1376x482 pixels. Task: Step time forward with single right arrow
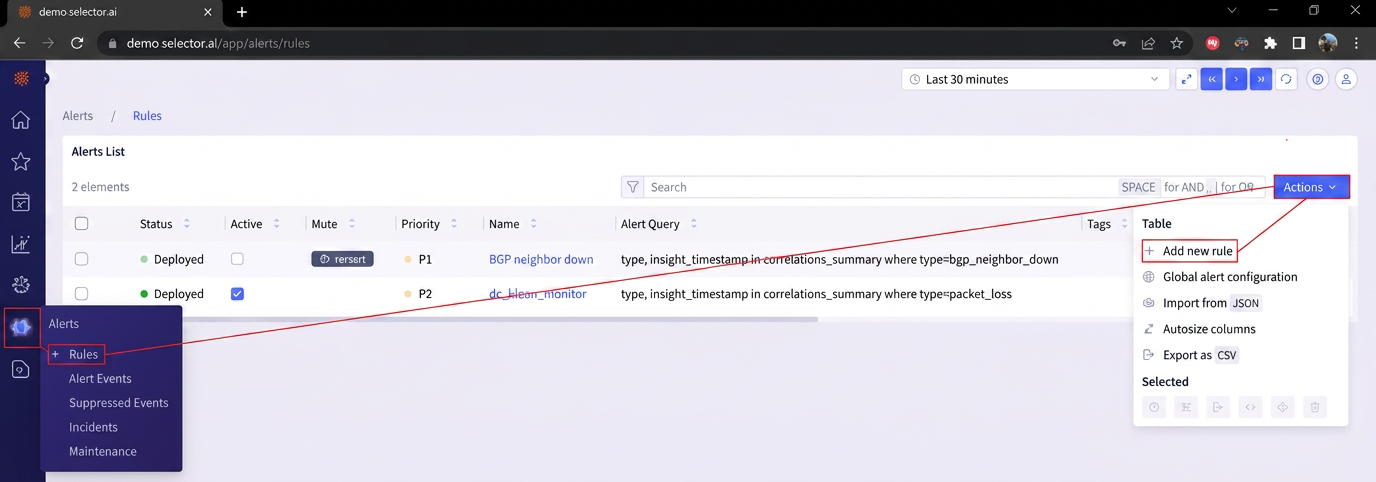click(1236, 79)
